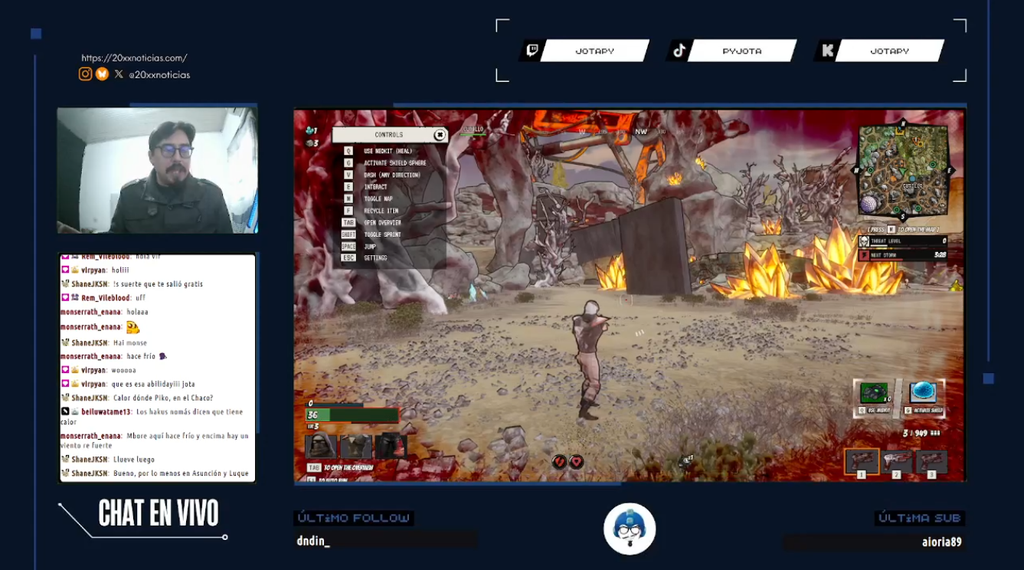Screen dimensions: 1024x570
Task: Click the latest follower name dndin_
Action: (x=313, y=541)
